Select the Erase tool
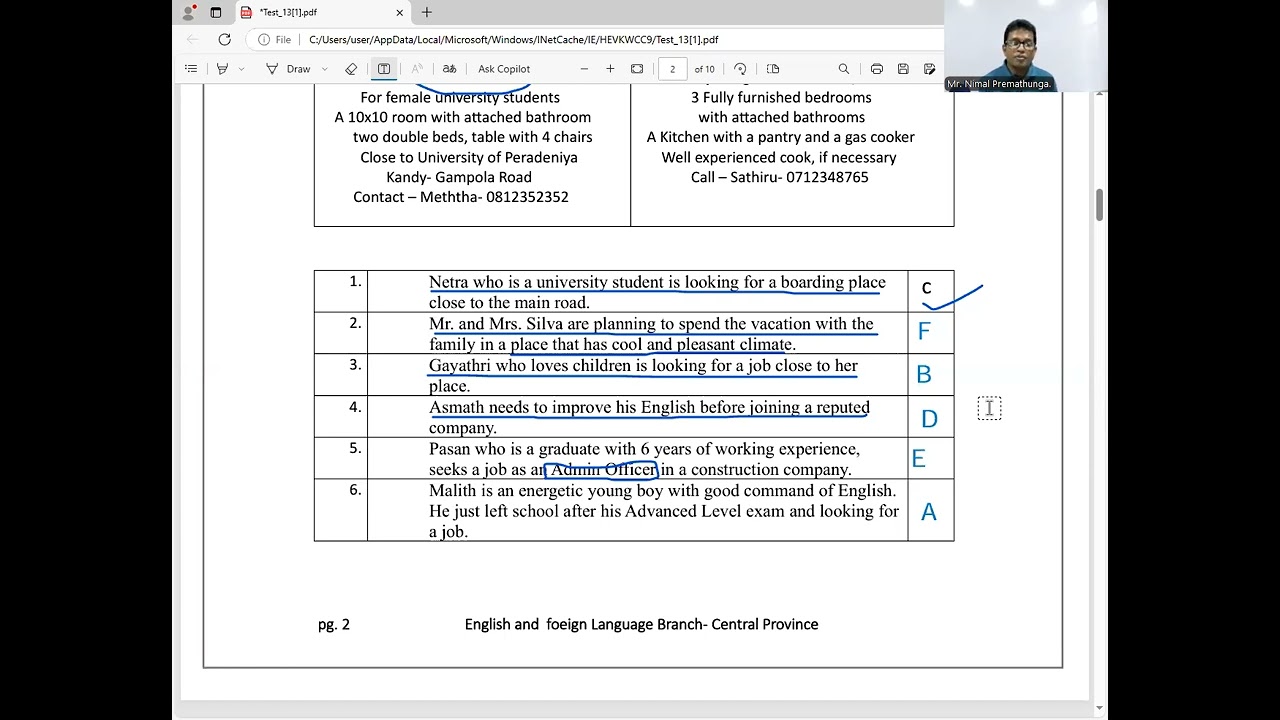 click(351, 69)
